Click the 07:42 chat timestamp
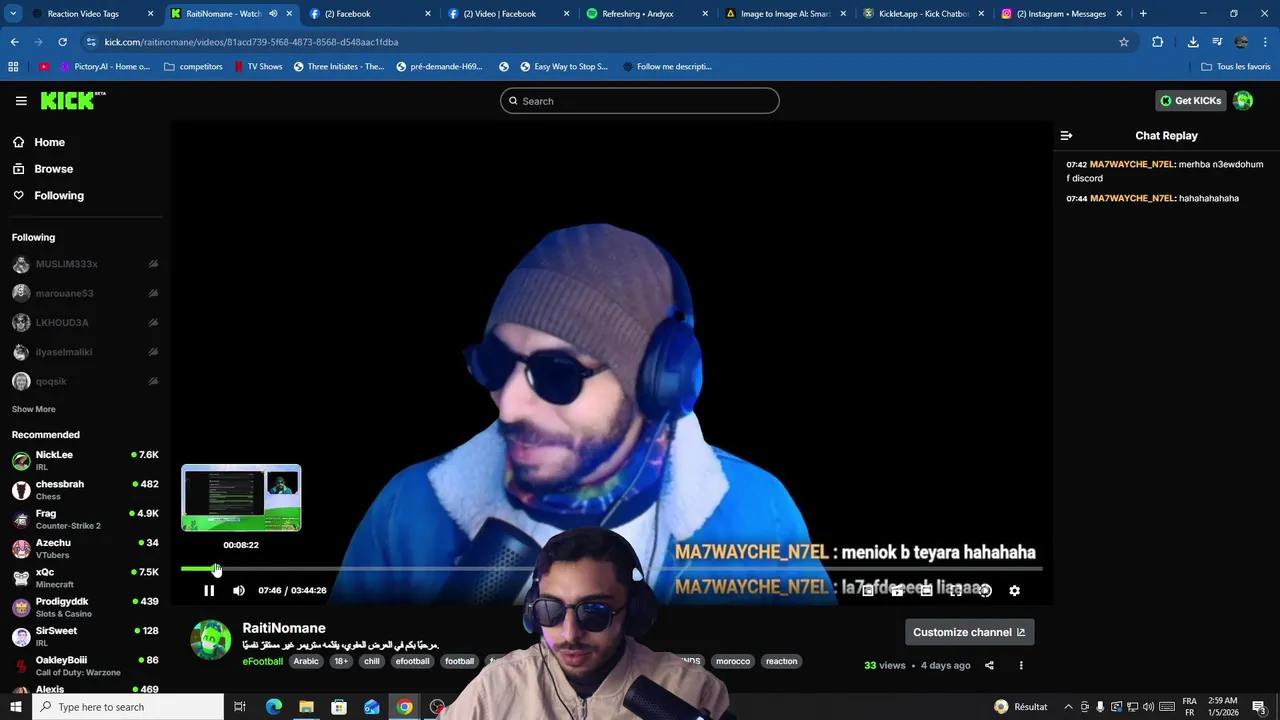Image resolution: width=1280 pixels, height=720 pixels. [x=1076, y=165]
